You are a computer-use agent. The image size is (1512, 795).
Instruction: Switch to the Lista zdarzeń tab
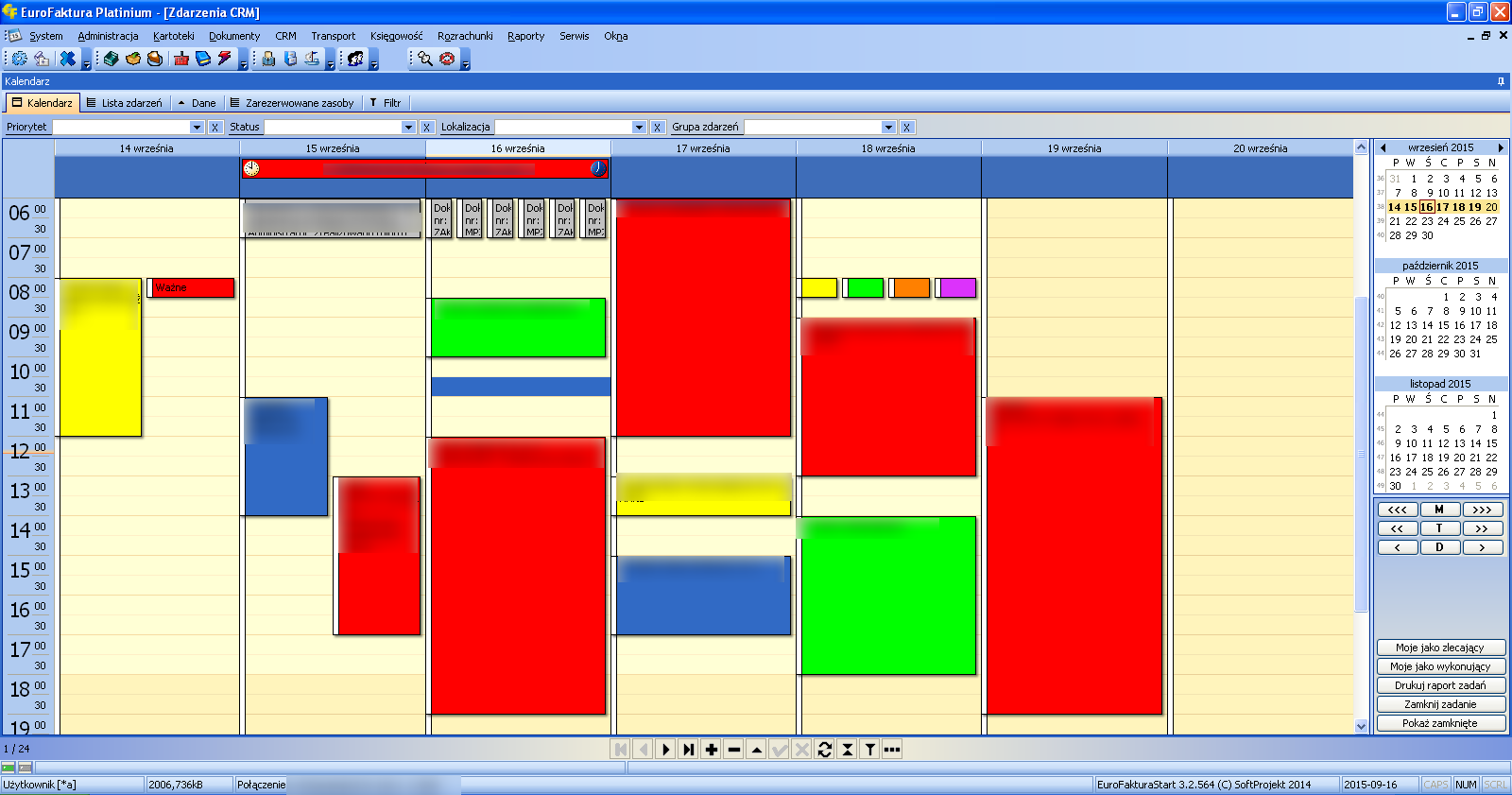[124, 103]
